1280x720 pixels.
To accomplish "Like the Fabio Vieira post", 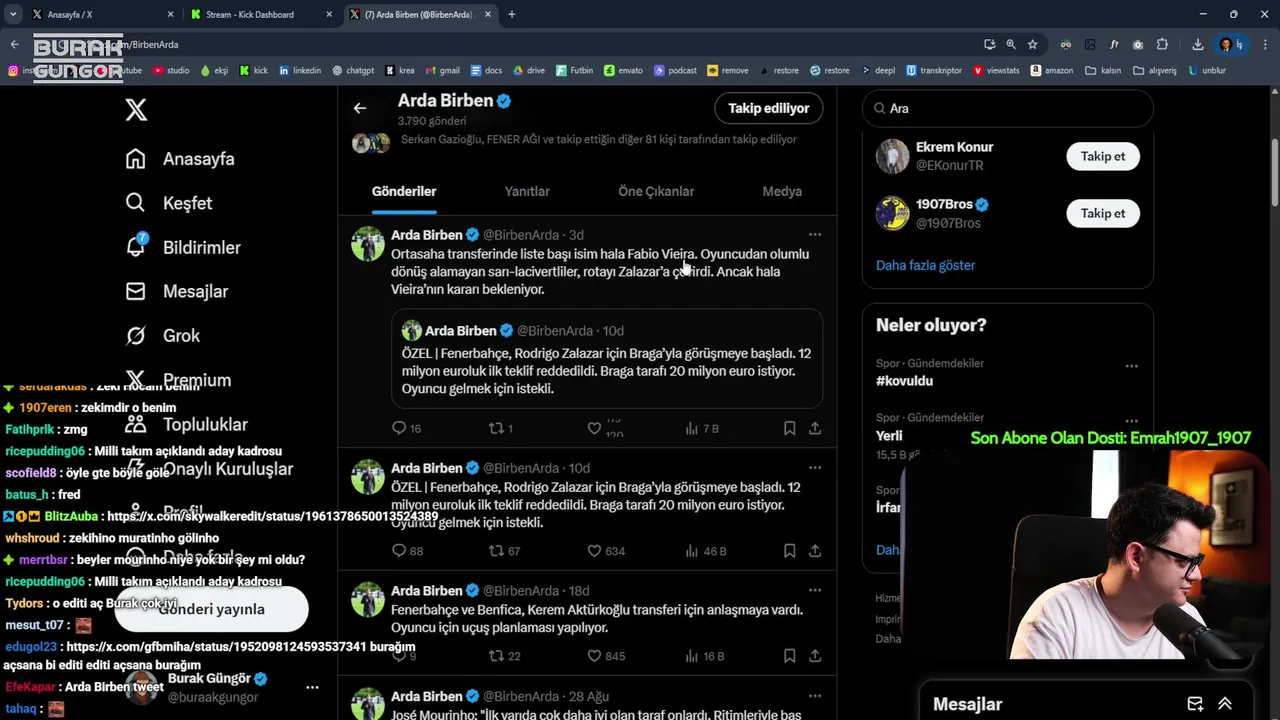I will 594,428.
